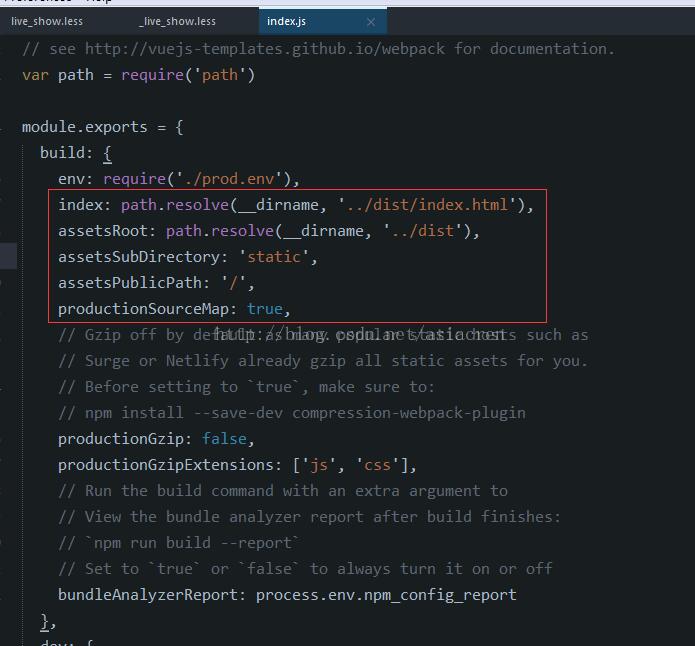The width and height of the screenshot is (695, 646).
Task: Place cursor on 'module.exports = {' line
Action: (x=103, y=127)
